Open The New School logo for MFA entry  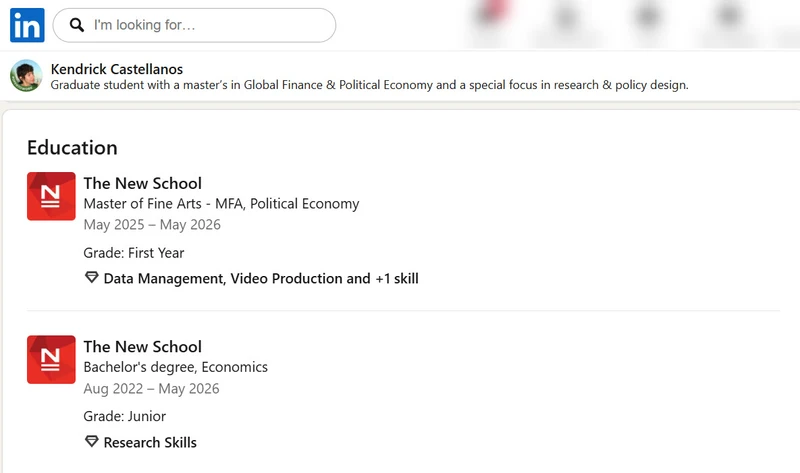point(51,196)
